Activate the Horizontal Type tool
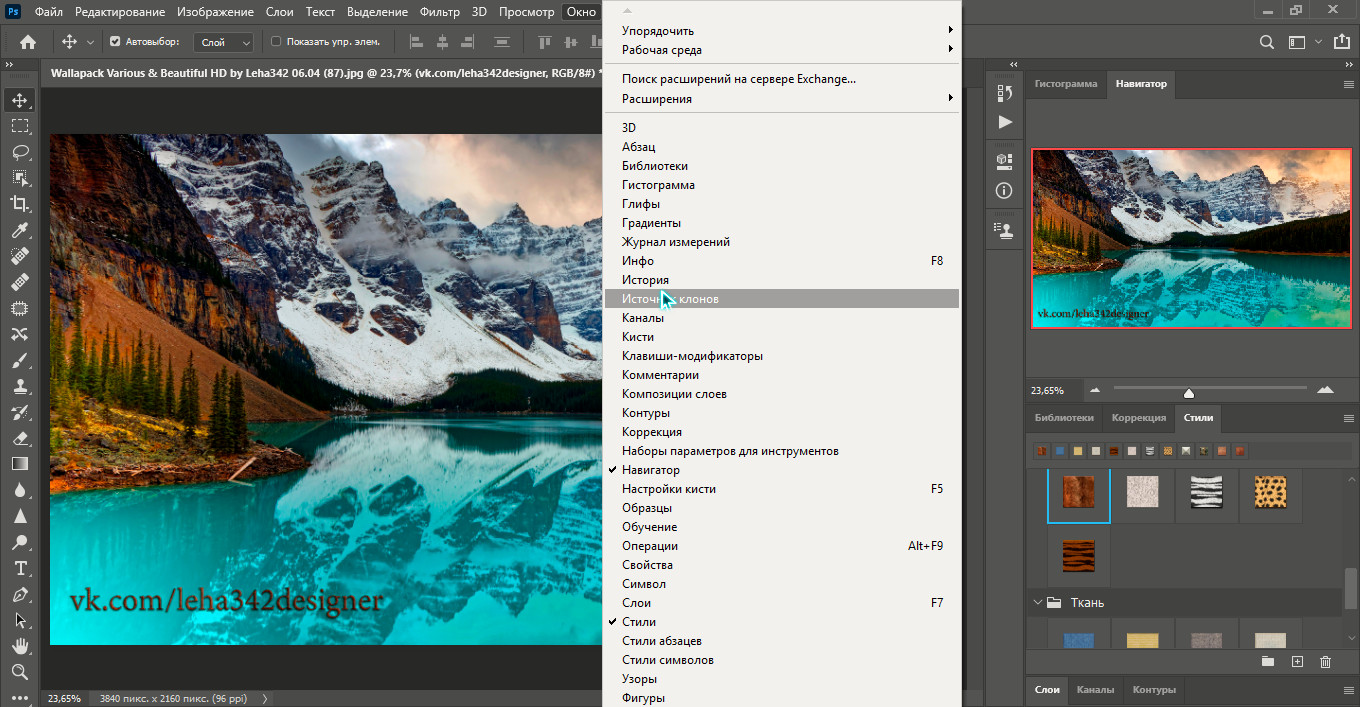The image size is (1360, 707). click(x=20, y=568)
